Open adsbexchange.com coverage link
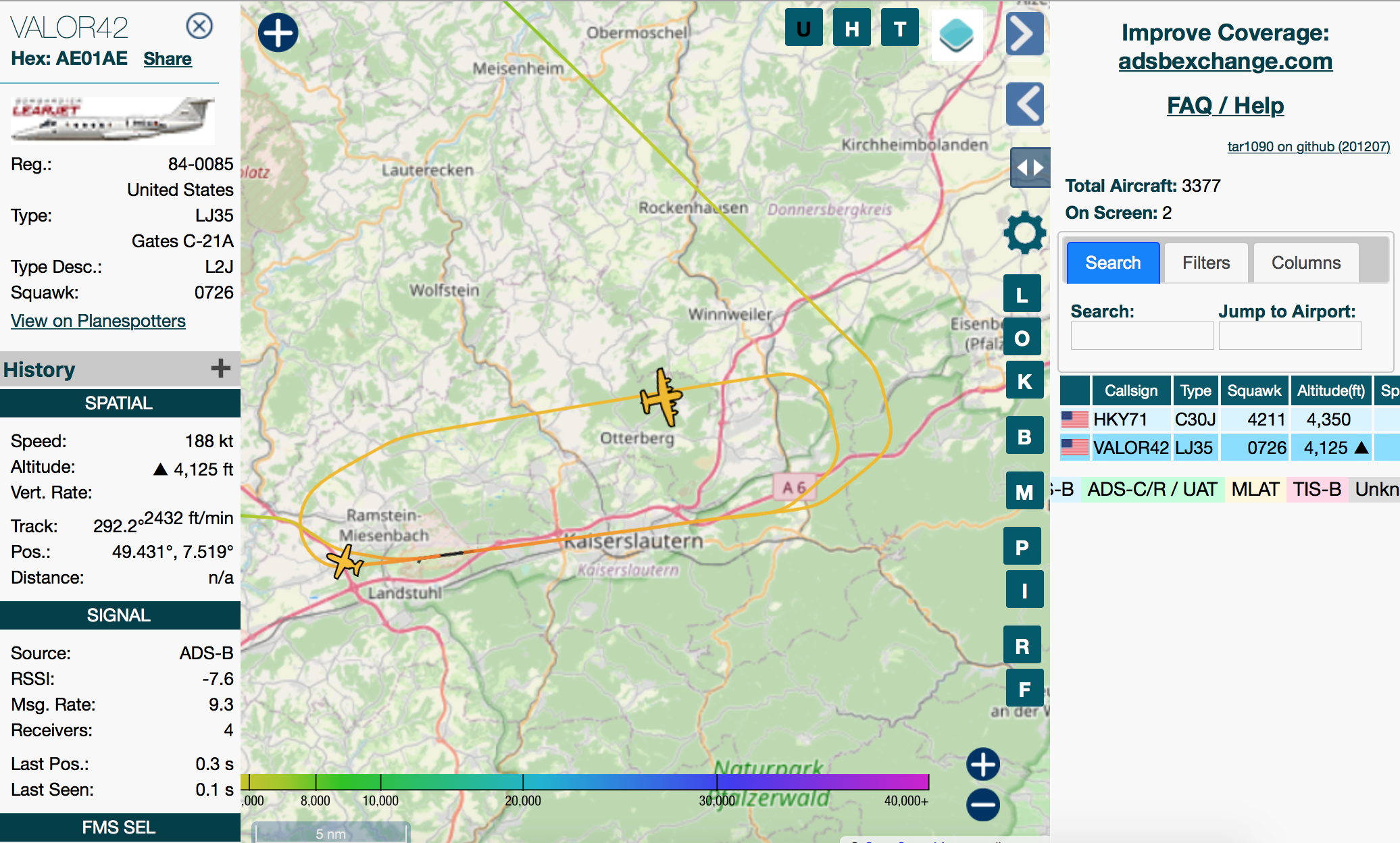The height and width of the screenshot is (843, 1400). [1225, 61]
